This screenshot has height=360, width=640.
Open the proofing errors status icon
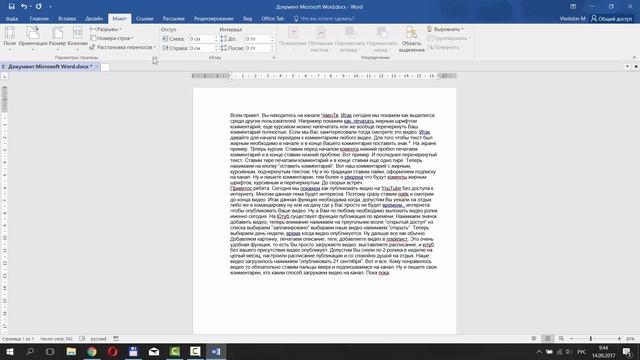[x=82, y=339]
